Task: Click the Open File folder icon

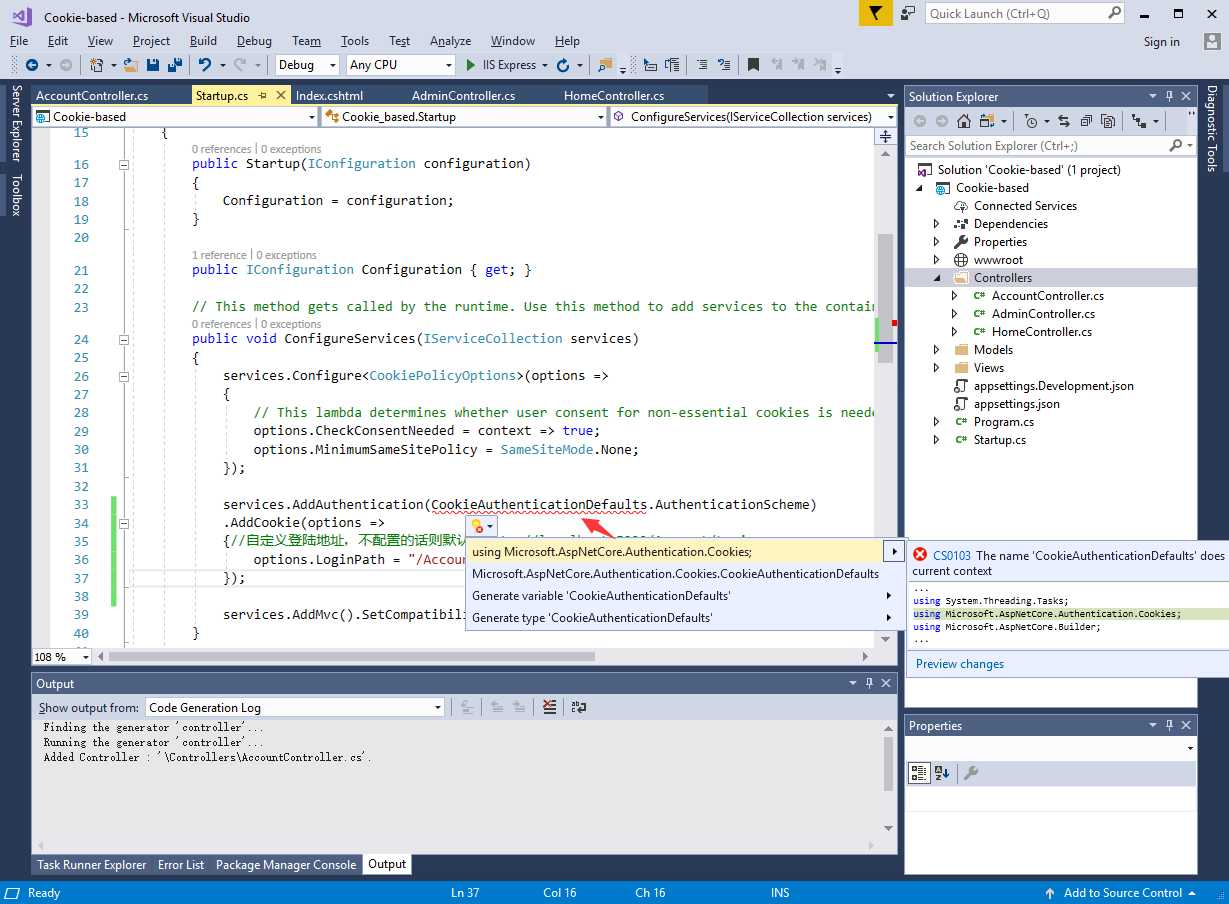Action: click(133, 65)
